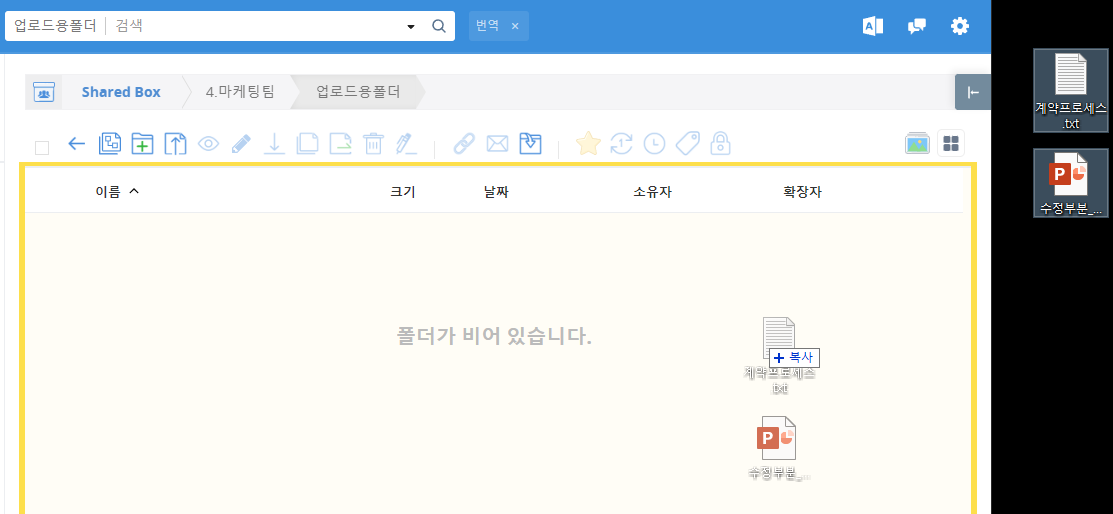Navigate to 4.마케팅팀 breadcrumb

coord(240,92)
